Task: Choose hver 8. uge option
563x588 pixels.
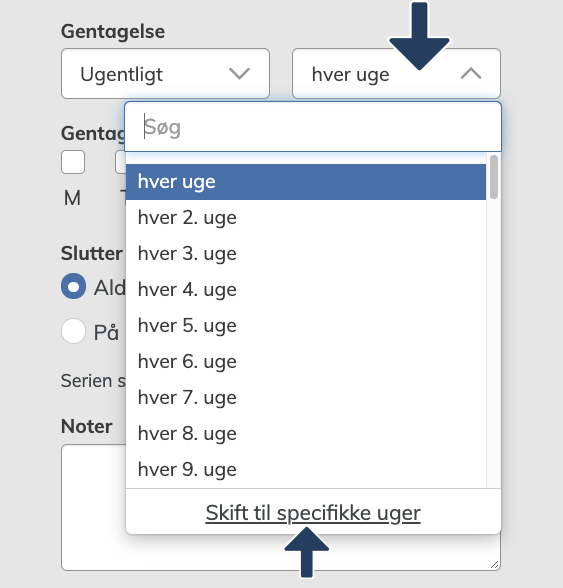Action: coord(306,434)
